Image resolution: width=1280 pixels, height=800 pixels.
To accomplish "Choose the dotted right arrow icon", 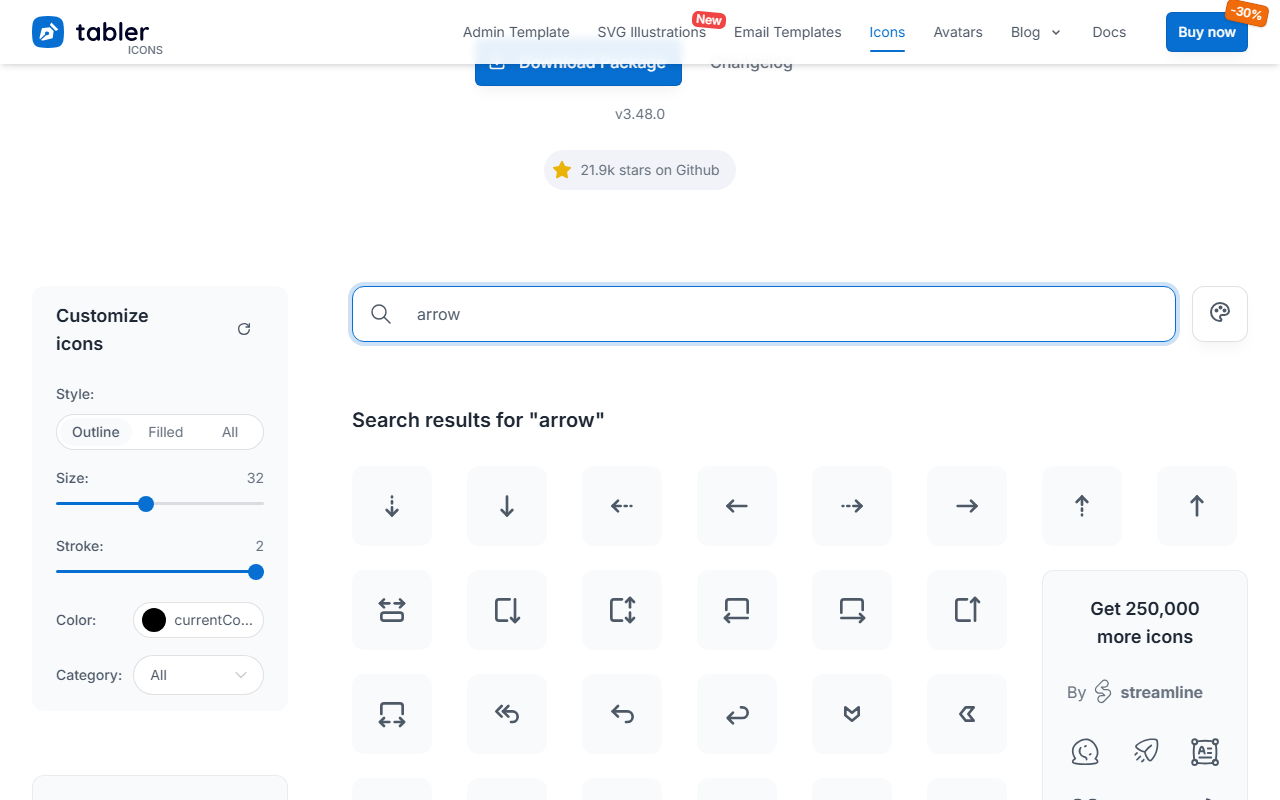I will pyautogui.click(x=852, y=506).
